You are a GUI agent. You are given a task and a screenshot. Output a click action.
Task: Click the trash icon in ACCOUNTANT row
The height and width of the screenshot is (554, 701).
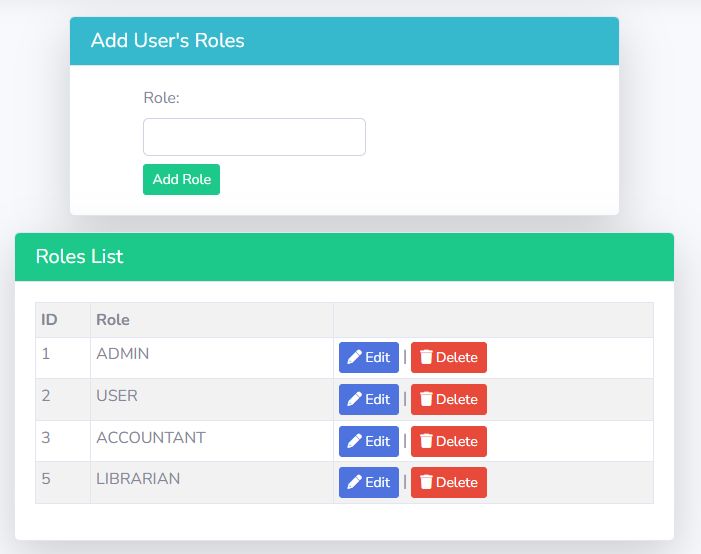(426, 442)
